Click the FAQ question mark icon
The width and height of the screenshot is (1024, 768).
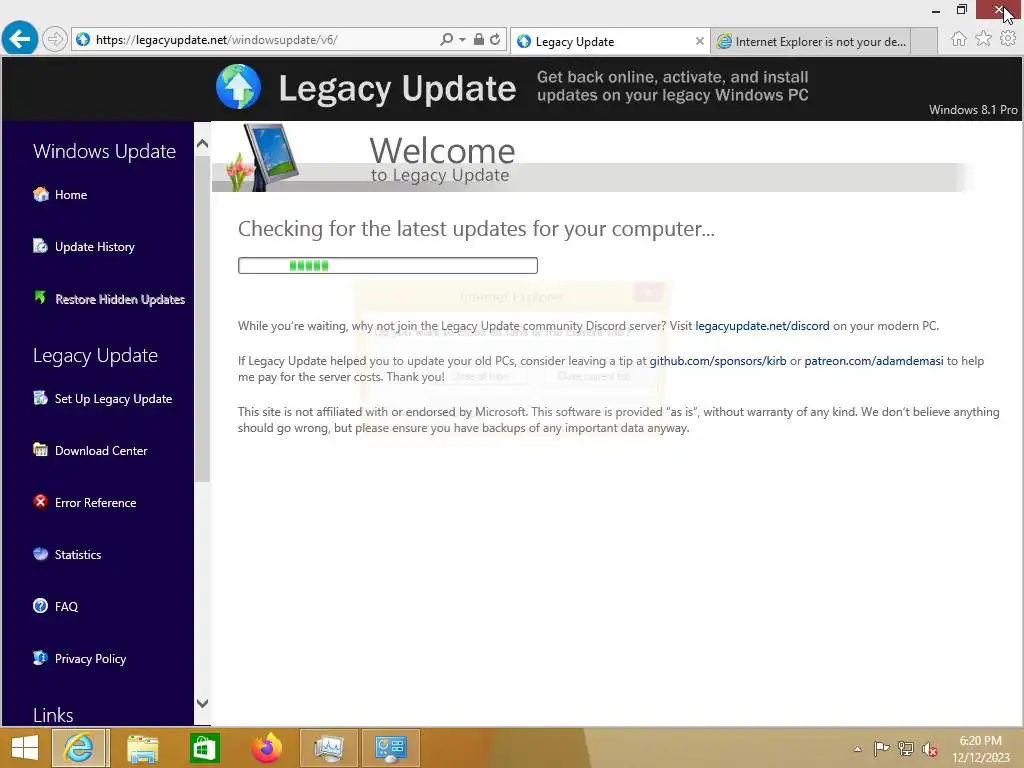[40, 606]
